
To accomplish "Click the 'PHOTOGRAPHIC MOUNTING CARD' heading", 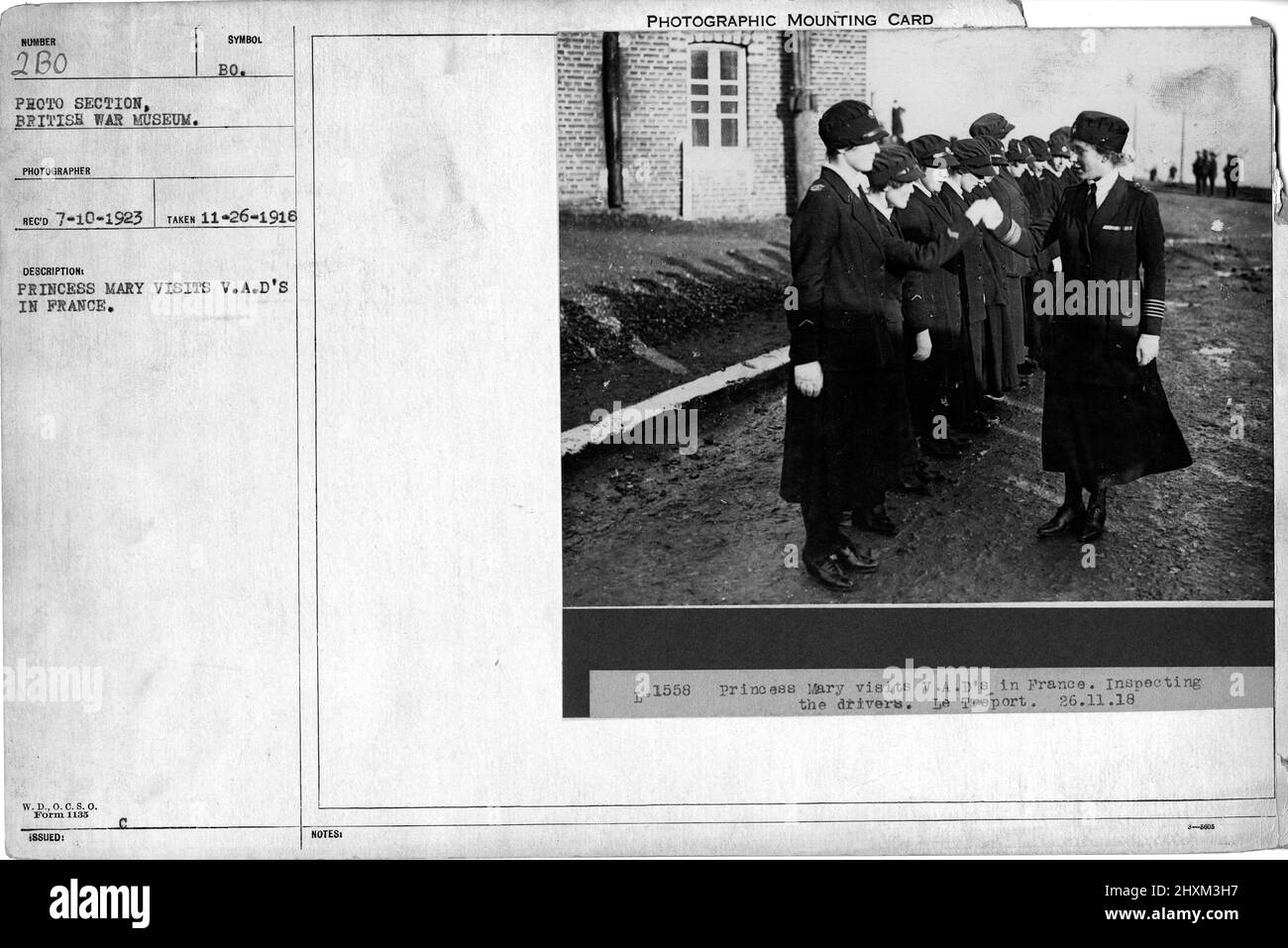I will pos(790,20).
